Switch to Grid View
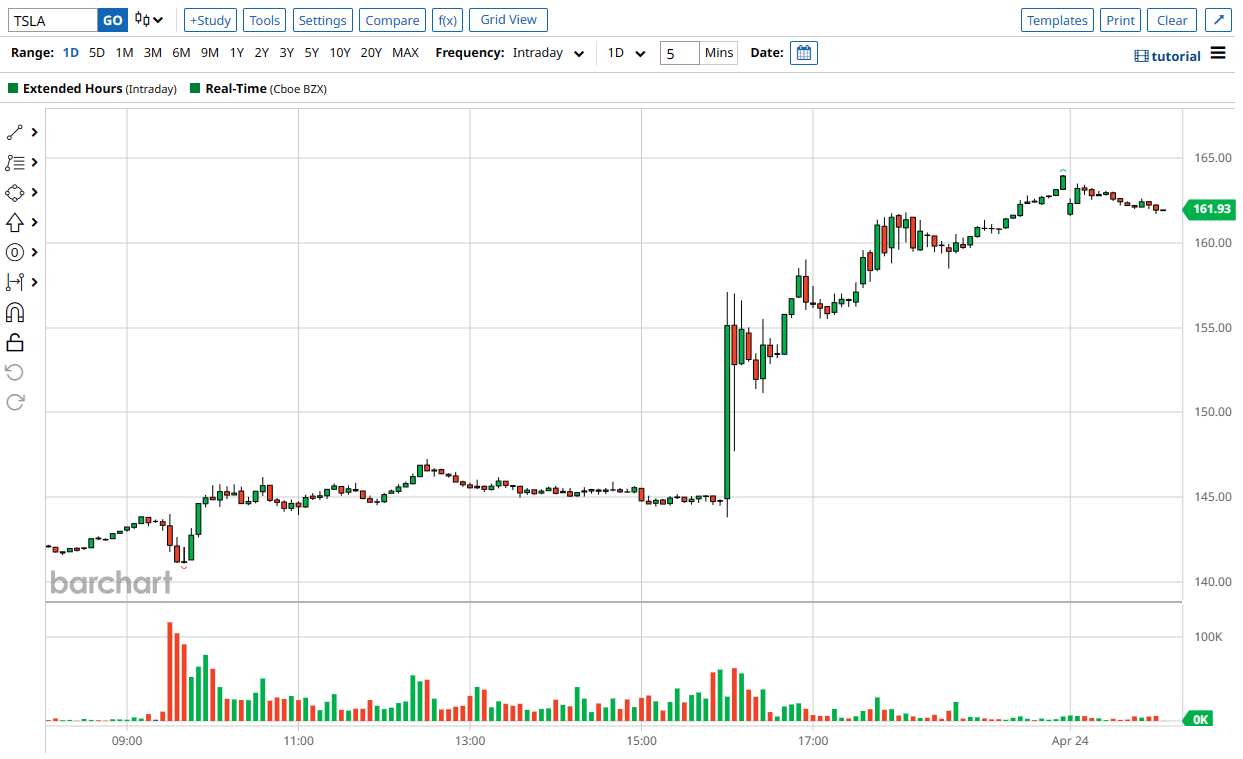 (508, 20)
